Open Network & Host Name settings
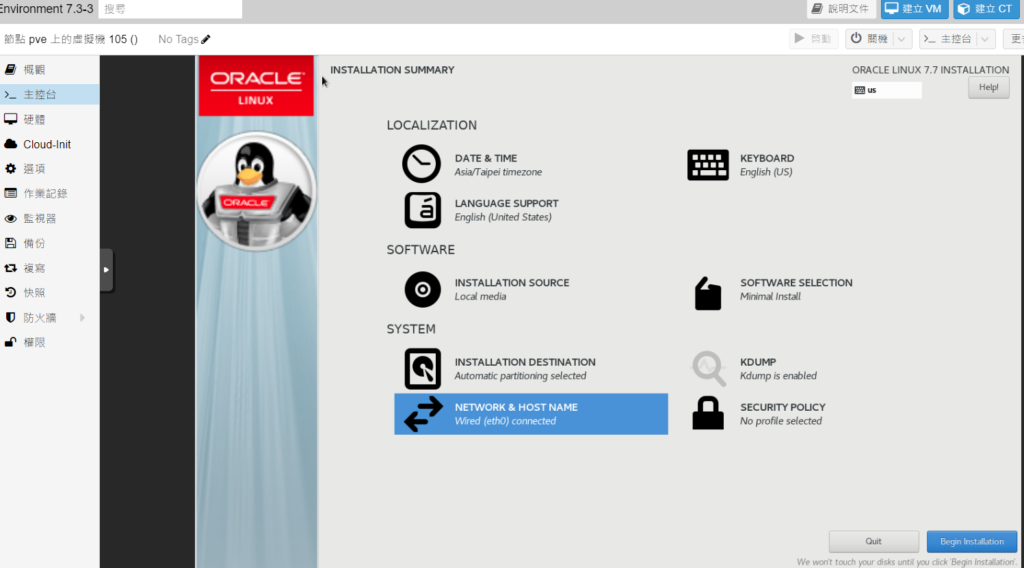Viewport: 1024px width, 568px height. tap(530, 414)
